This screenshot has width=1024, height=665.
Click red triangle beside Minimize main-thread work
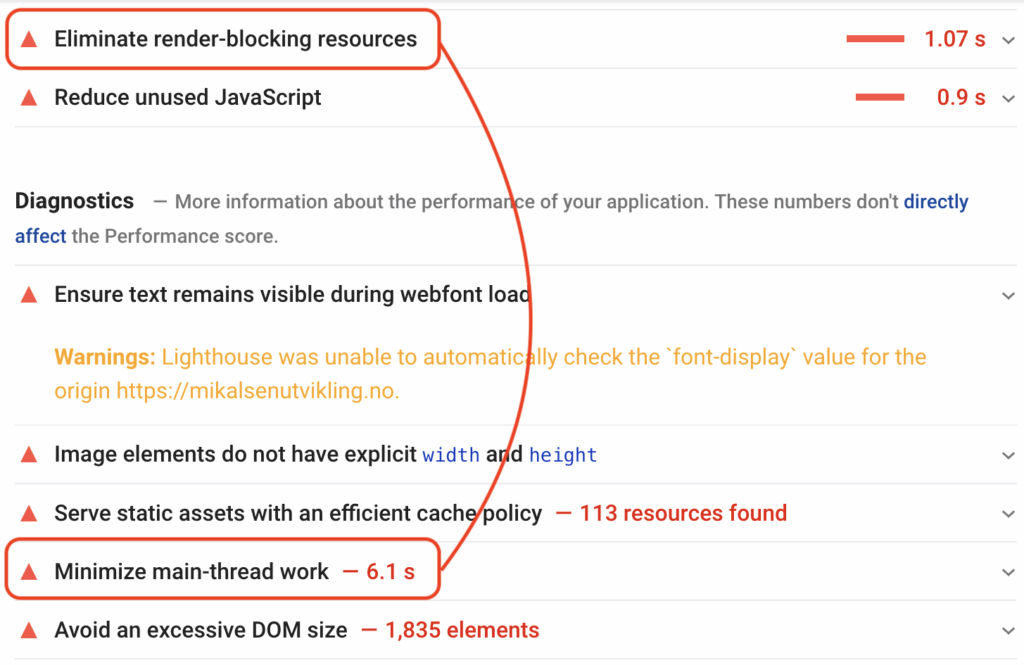[x=29, y=572]
